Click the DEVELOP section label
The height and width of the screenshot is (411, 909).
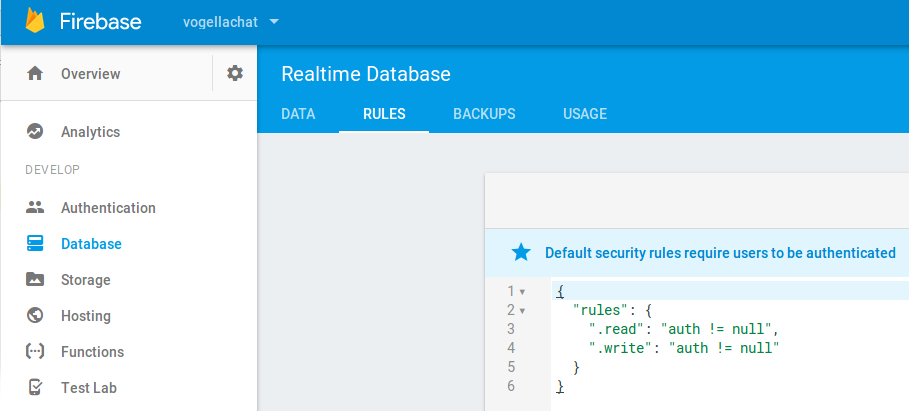tap(53, 170)
